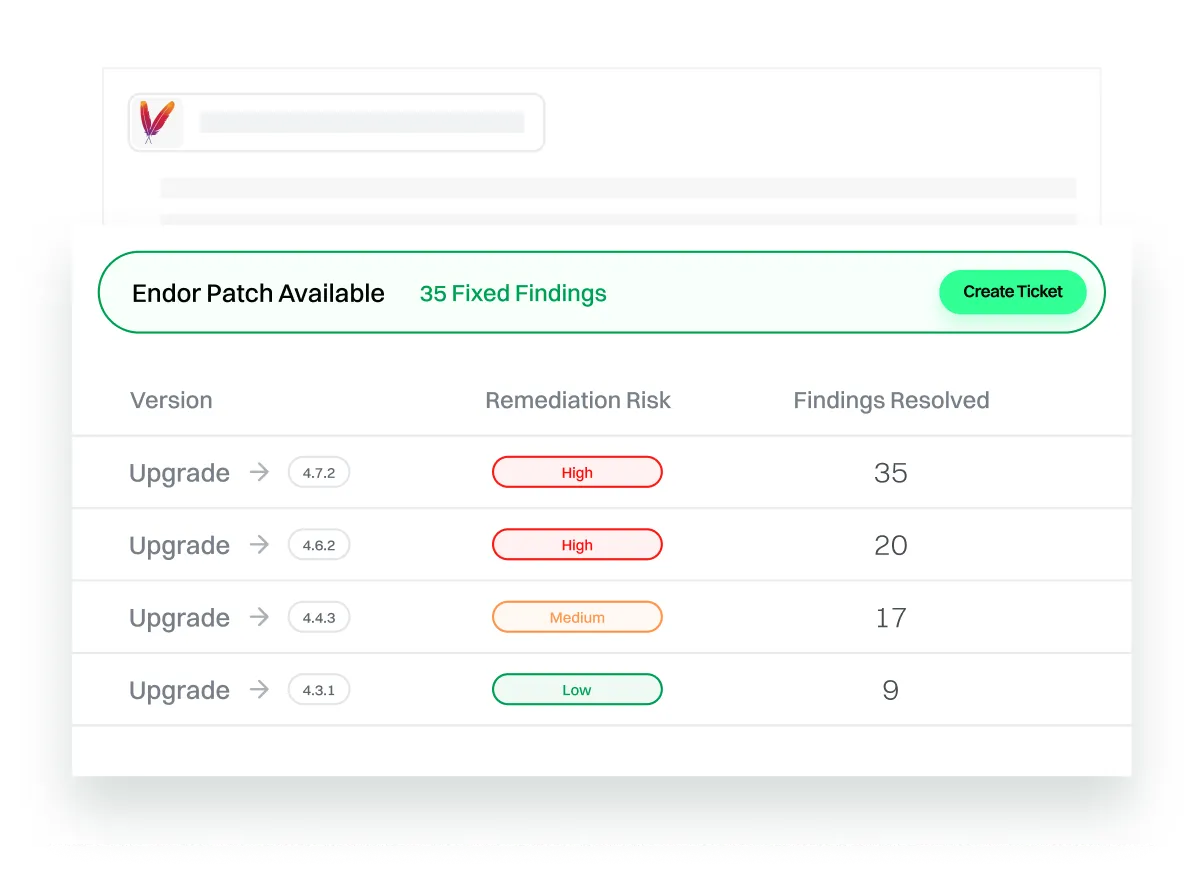1200x871 pixels.
Task: Select the High risk badge for version 4.7.2
Action: pyautogui.click(x=577, y=471)
